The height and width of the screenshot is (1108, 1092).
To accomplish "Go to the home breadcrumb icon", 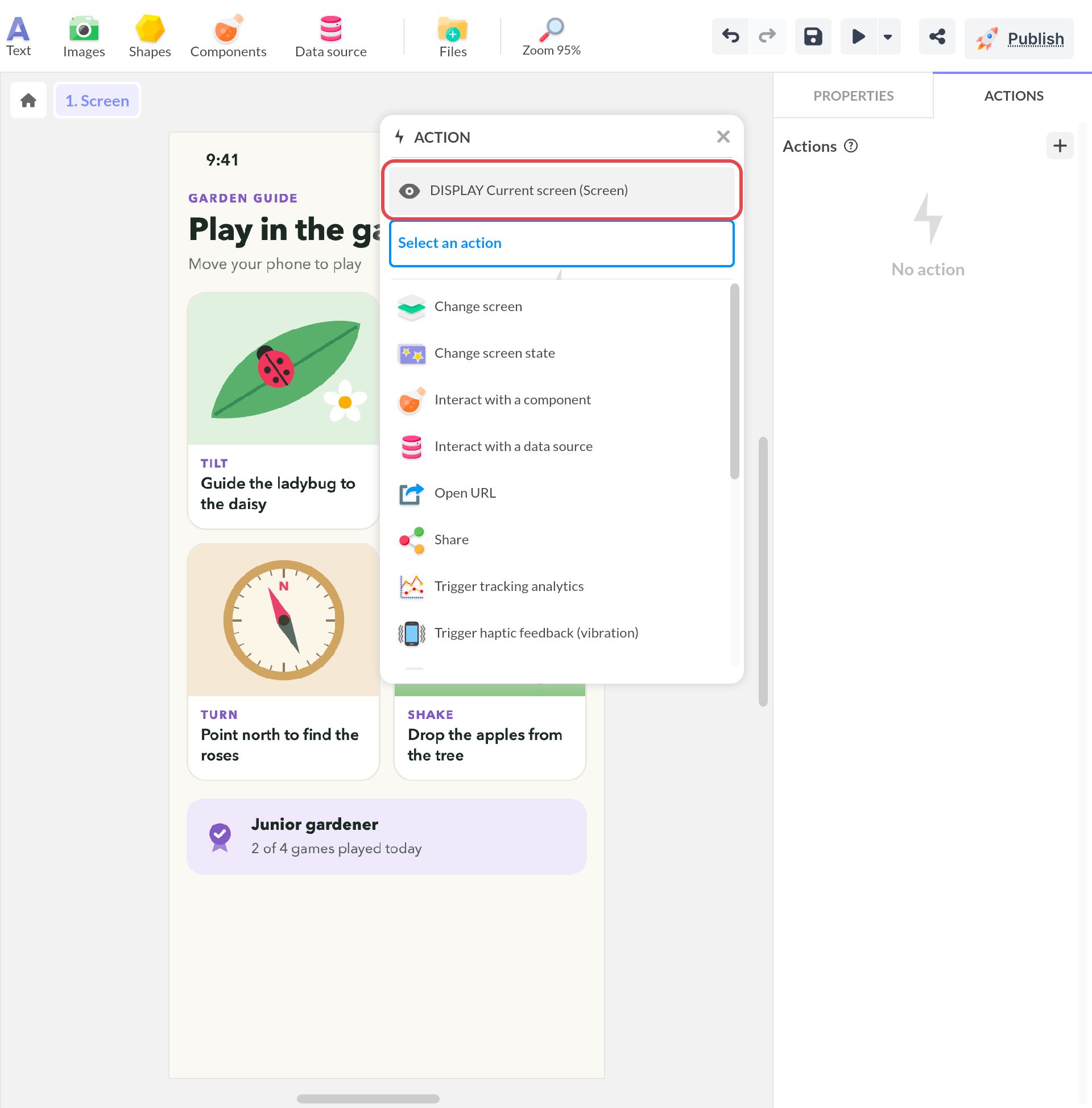I will click(x=28, y=101).
